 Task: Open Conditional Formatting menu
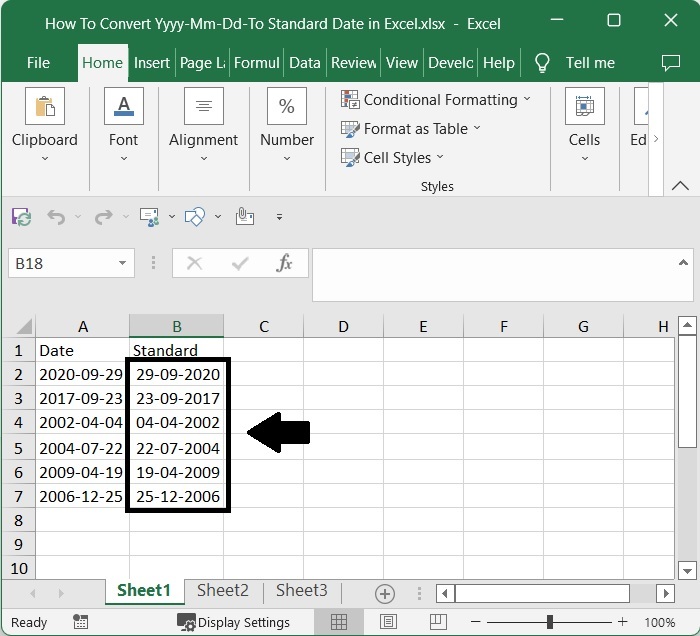tap(436, 99)
